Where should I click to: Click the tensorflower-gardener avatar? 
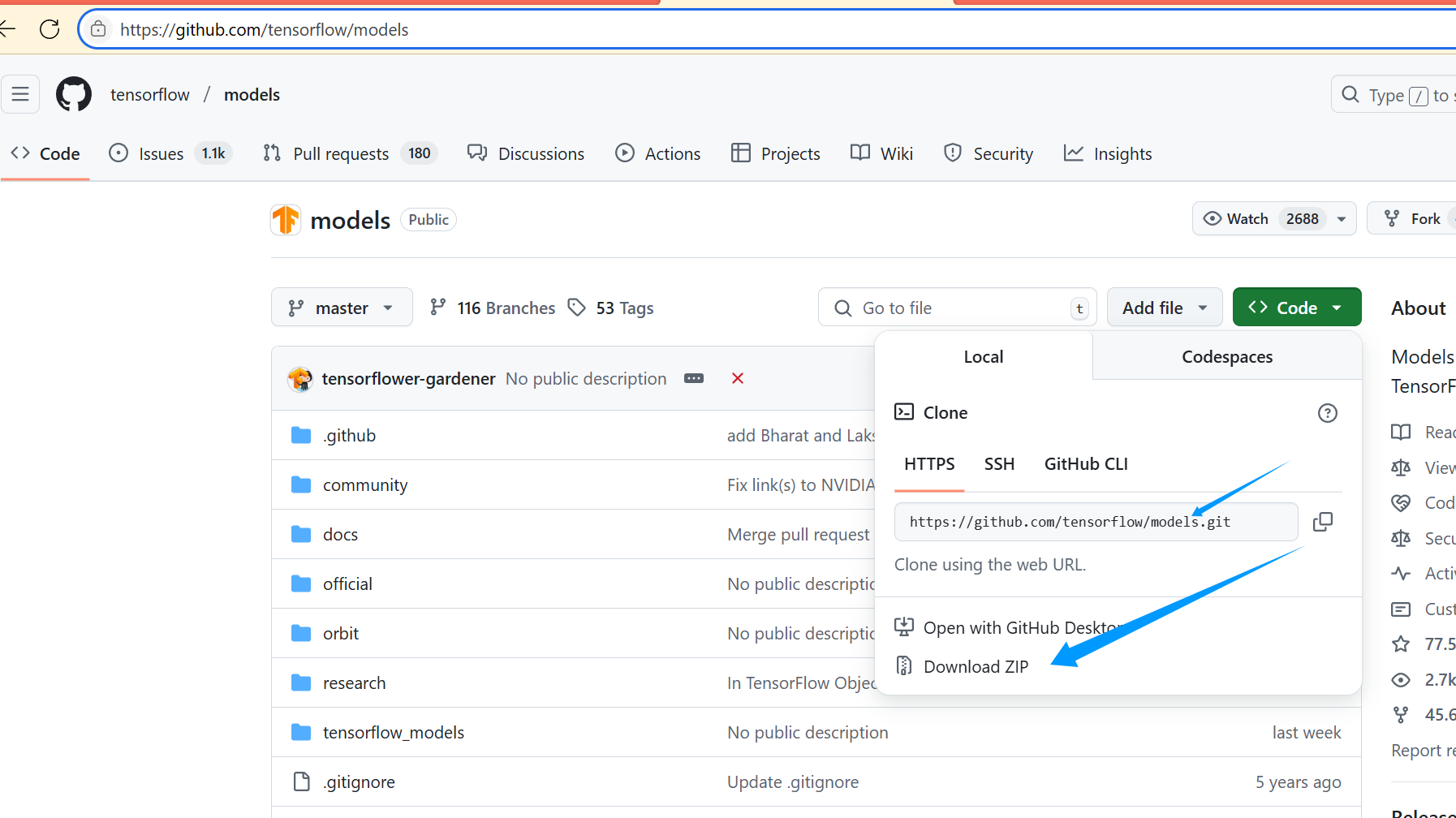tap(300, 379)
